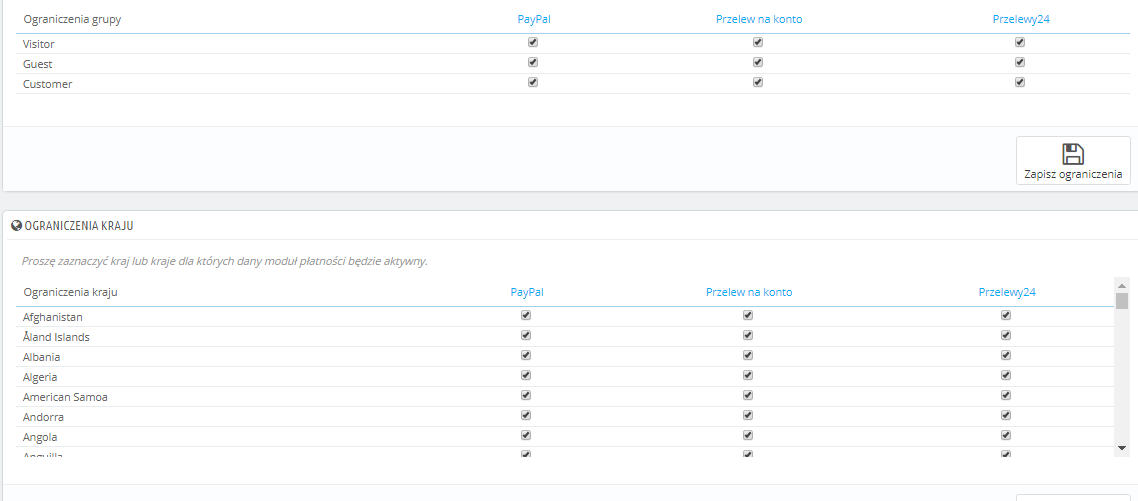Toggle Przelew na konto for Guest
This screenshot has height=501, width=1138.
coord(758,62)
